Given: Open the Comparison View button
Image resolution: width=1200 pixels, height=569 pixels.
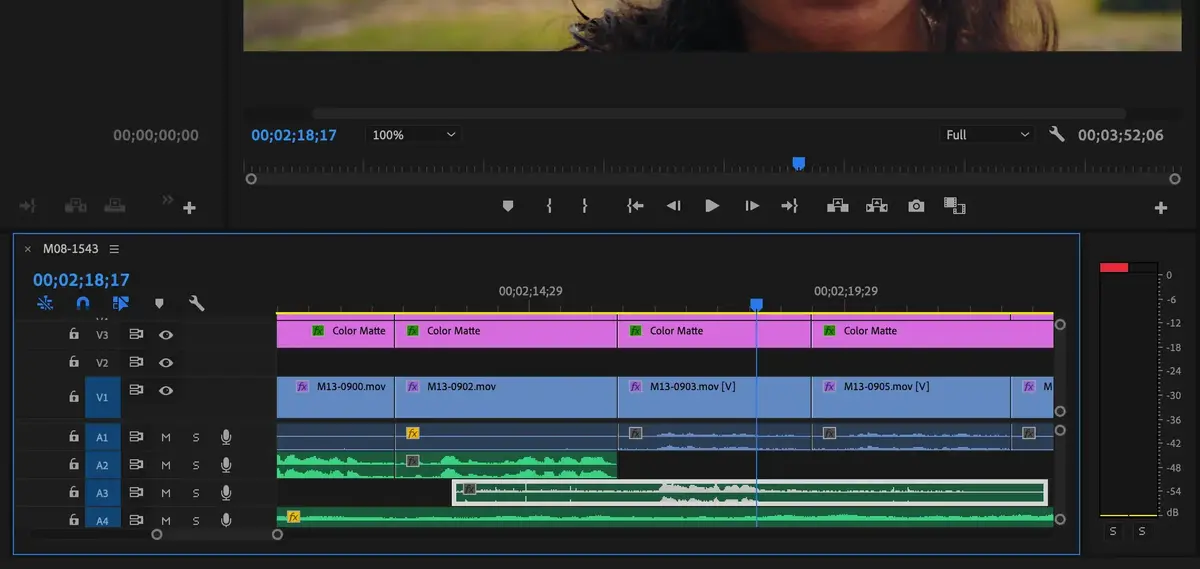Looking at the screenshot, I should 955,206.
